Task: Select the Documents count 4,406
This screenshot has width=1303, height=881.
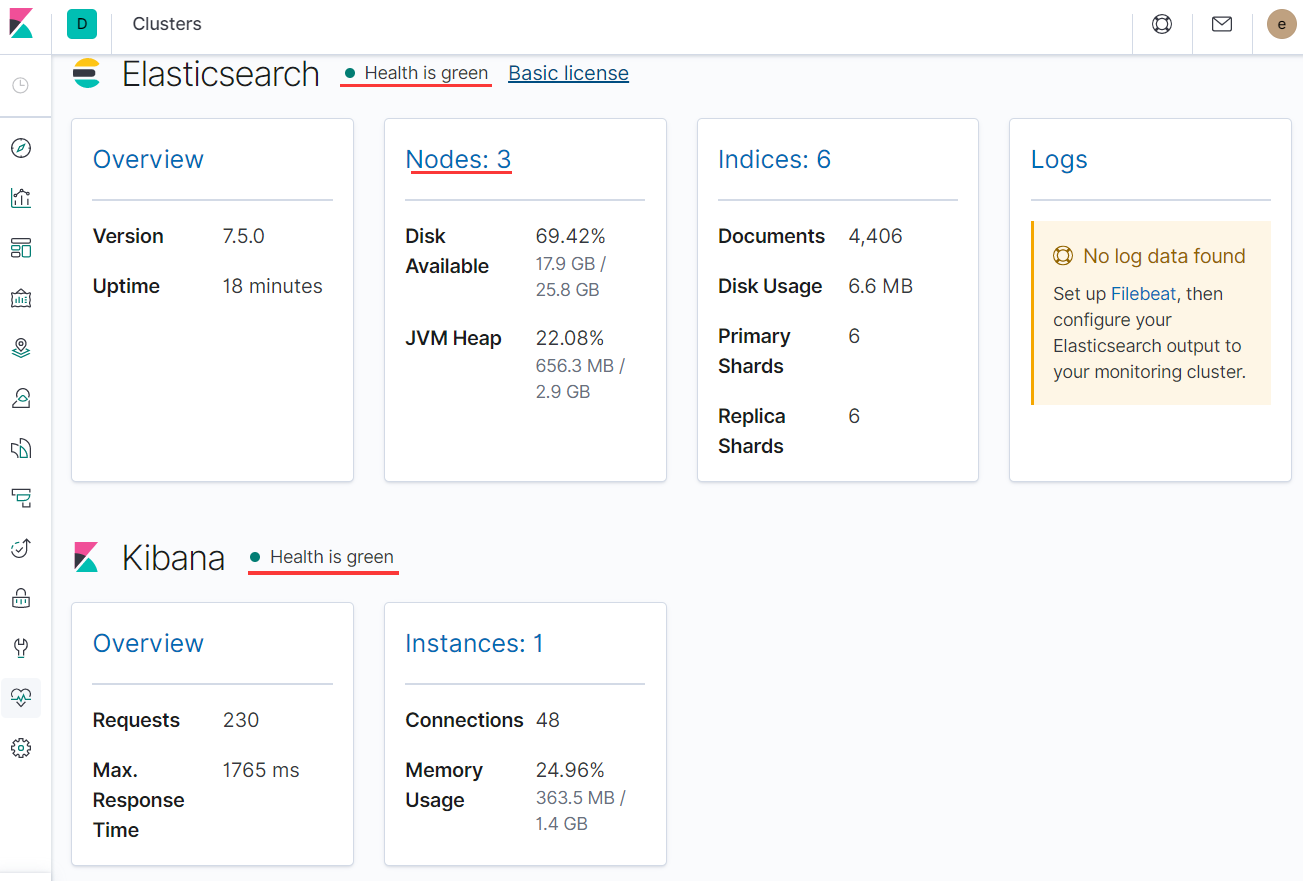Action: pyautogui.click(x=875, y=236)
